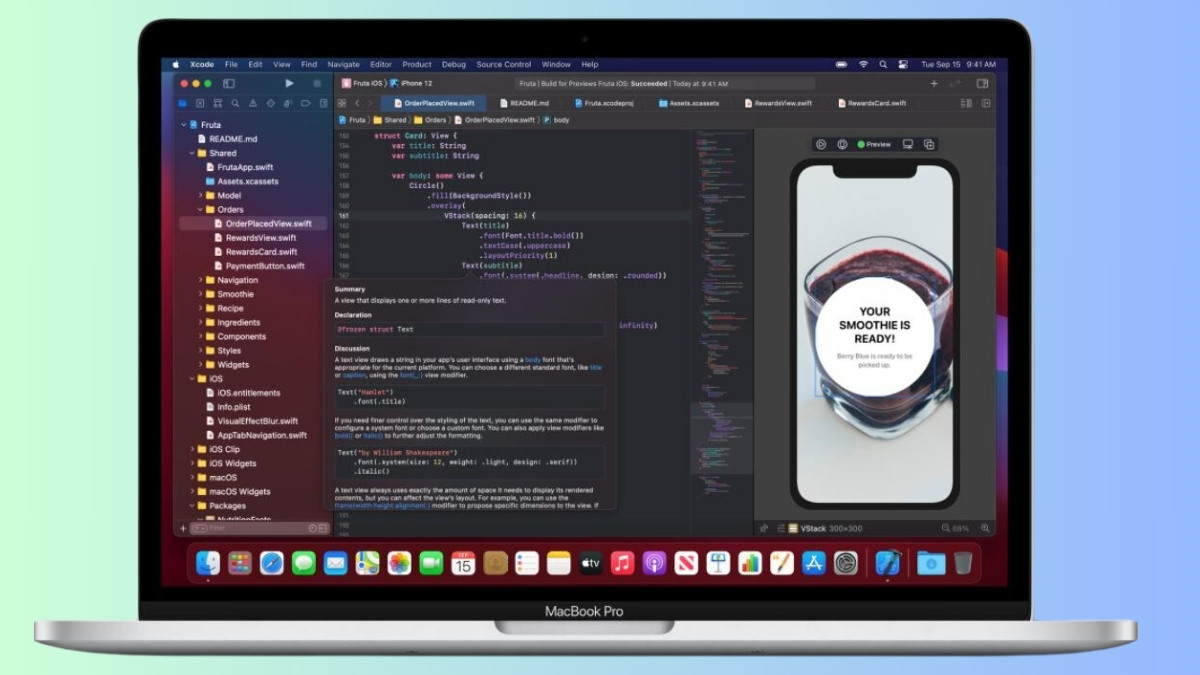Click the Library plus button in toolbar
The width and height of the screenshot is (1200, 675).
tap(934, 84)
